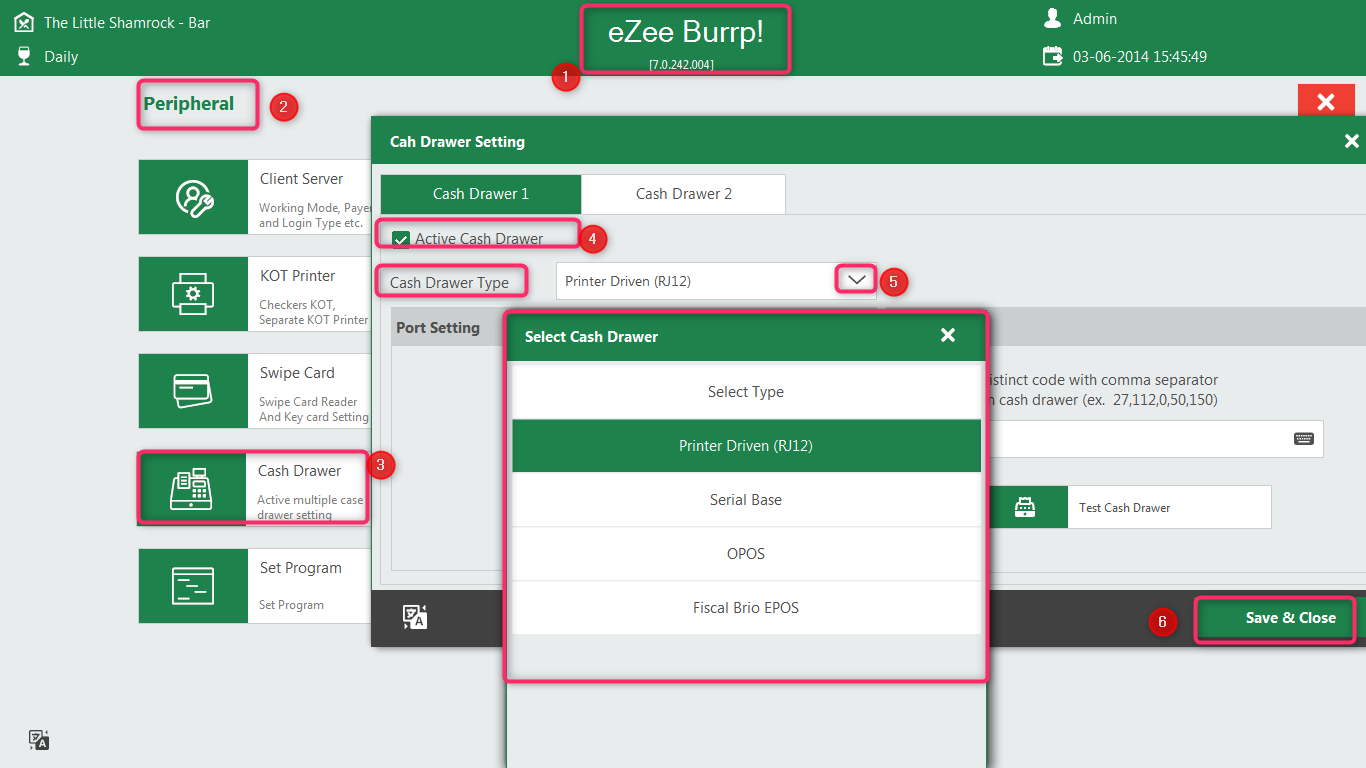Expand the Cash Drawer Type dropdown arrow
Viewport: 1366px width, 768px height.
[x=857, y=280]
